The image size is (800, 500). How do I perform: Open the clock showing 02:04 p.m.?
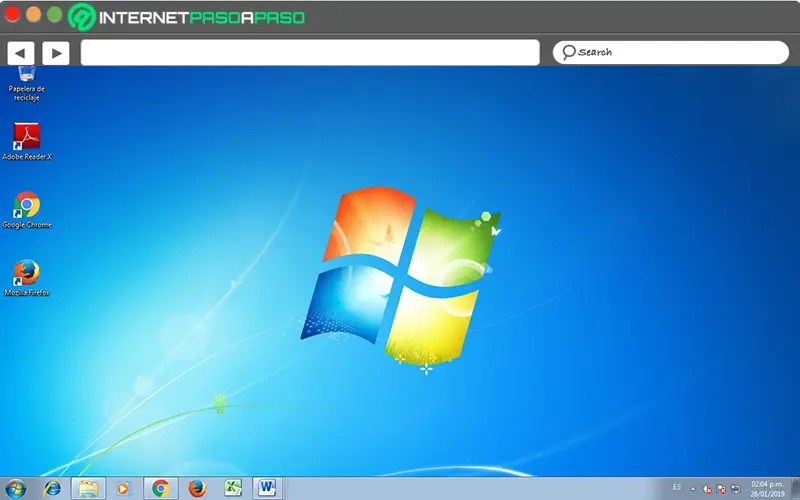(767, 489)
